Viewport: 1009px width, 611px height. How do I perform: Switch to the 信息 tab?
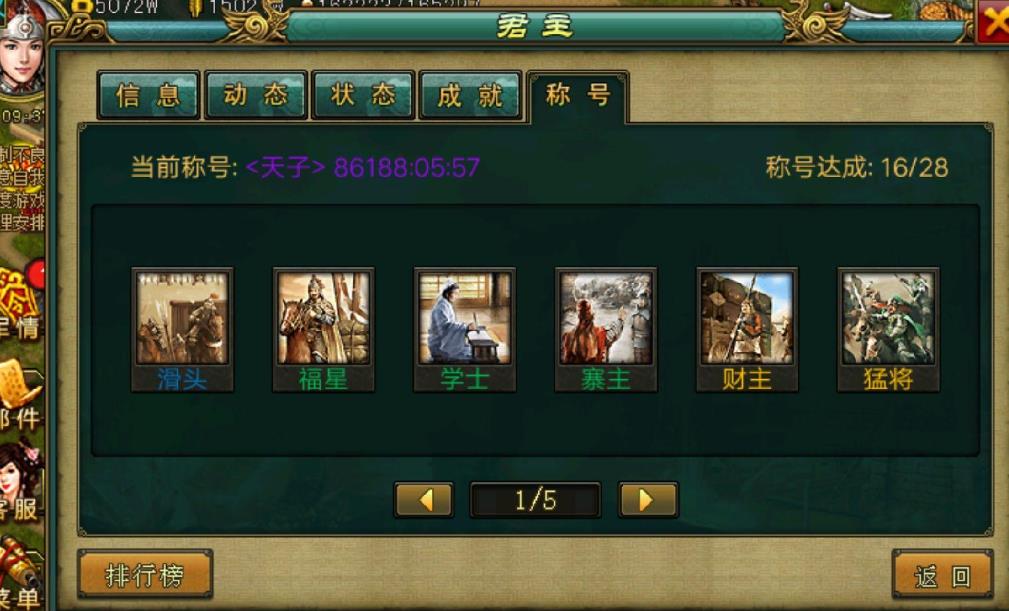coord(148,95)
